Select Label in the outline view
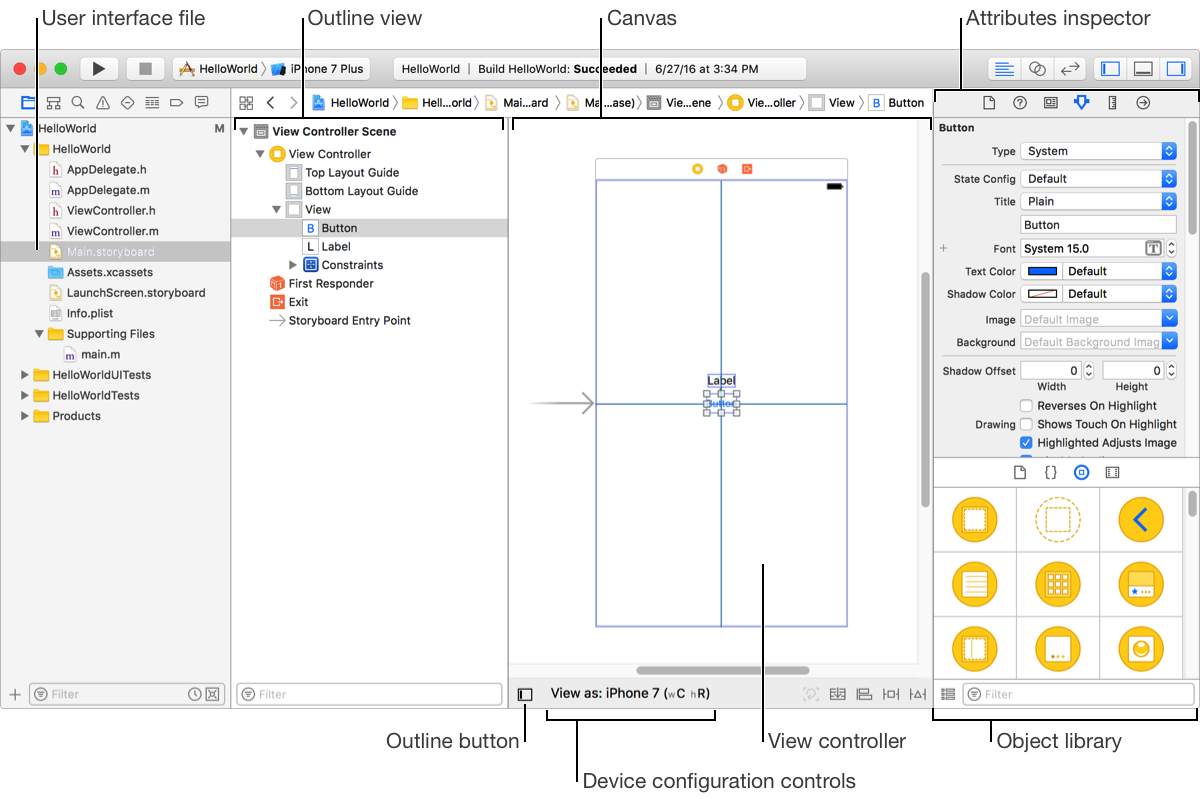 point(336,246)
